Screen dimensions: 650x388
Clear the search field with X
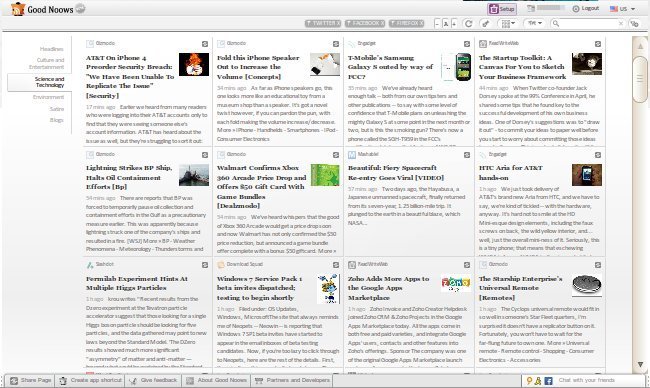click(x=621, y=24)
